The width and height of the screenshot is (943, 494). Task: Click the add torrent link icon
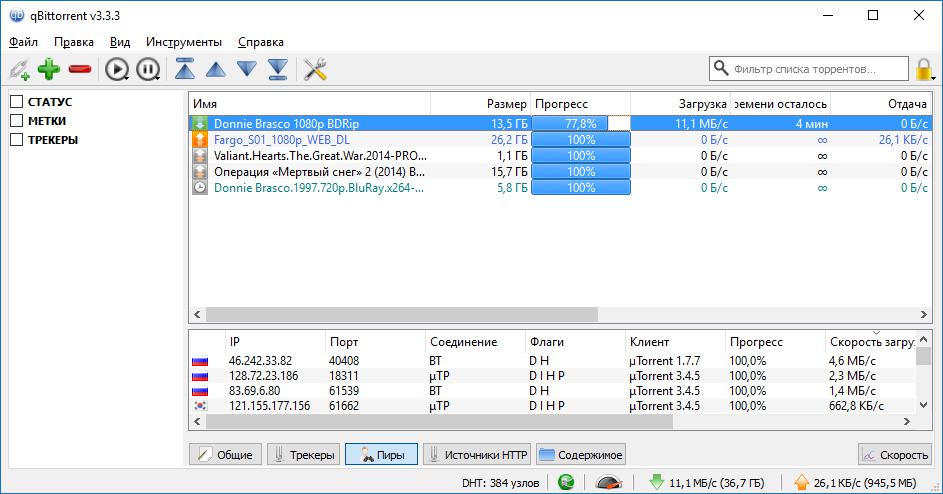point(19,69)
